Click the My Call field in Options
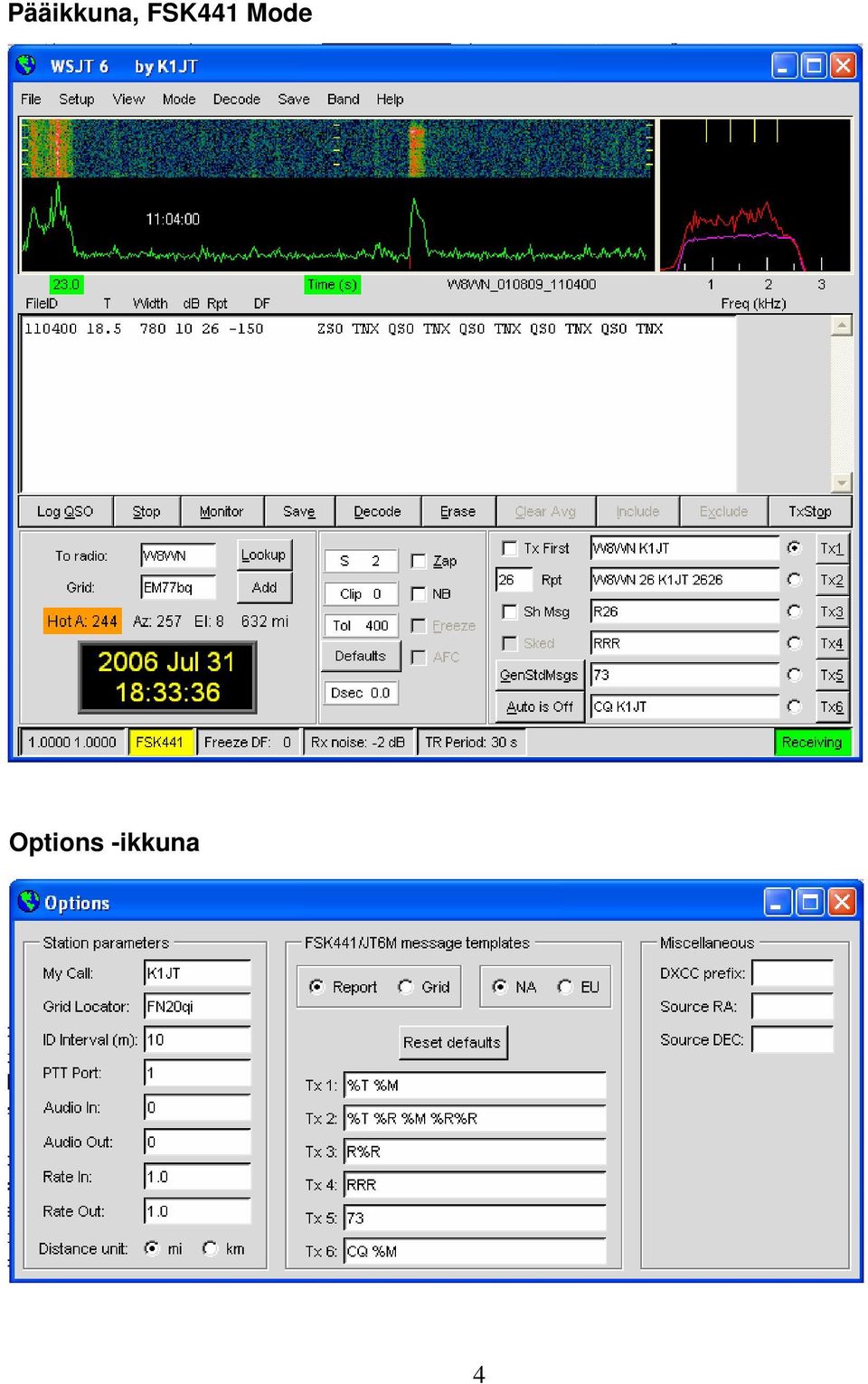Image resolution: width=868 pixels, height=1384 pixels. coord(197,973)
